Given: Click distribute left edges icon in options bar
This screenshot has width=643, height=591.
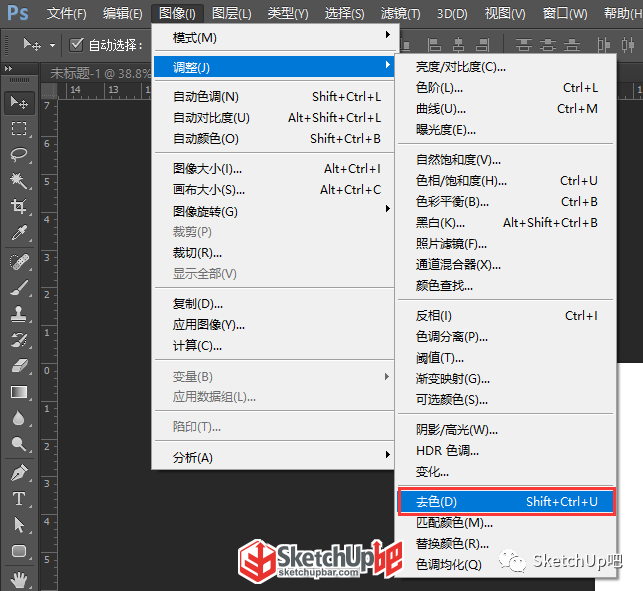Looking at the screenshot, I should [604, 44].
